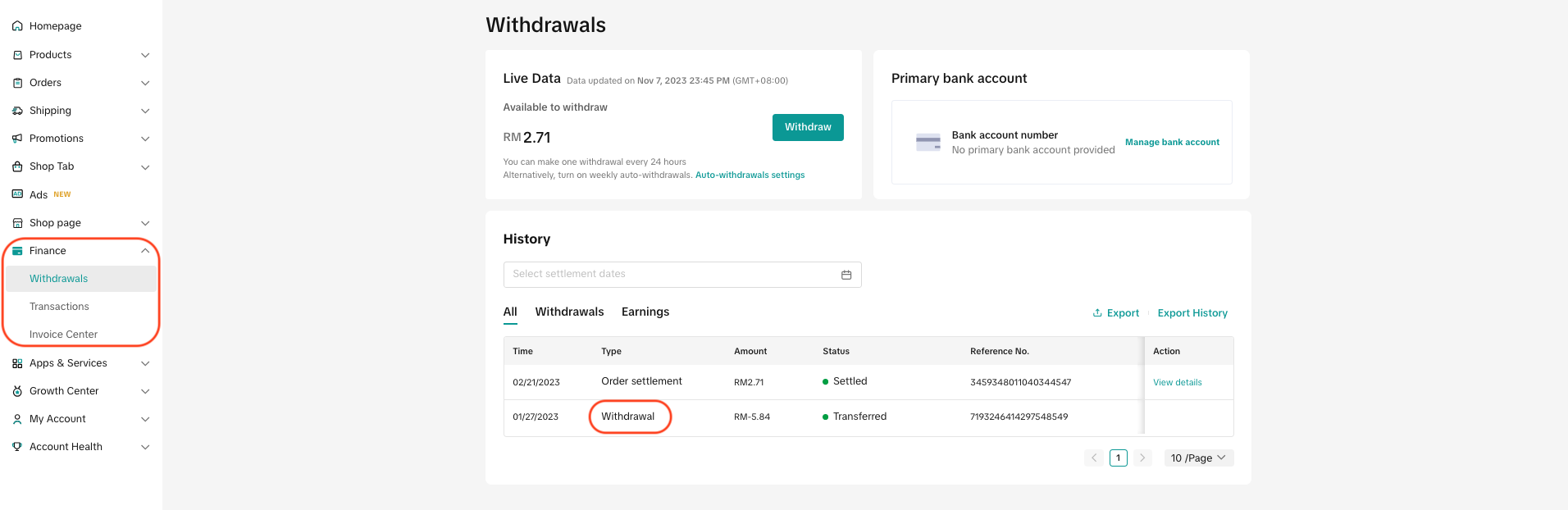Screen dimensions: 1568x510
Task: Switch to the Withdrawals history tab
Action: point(569,312)
